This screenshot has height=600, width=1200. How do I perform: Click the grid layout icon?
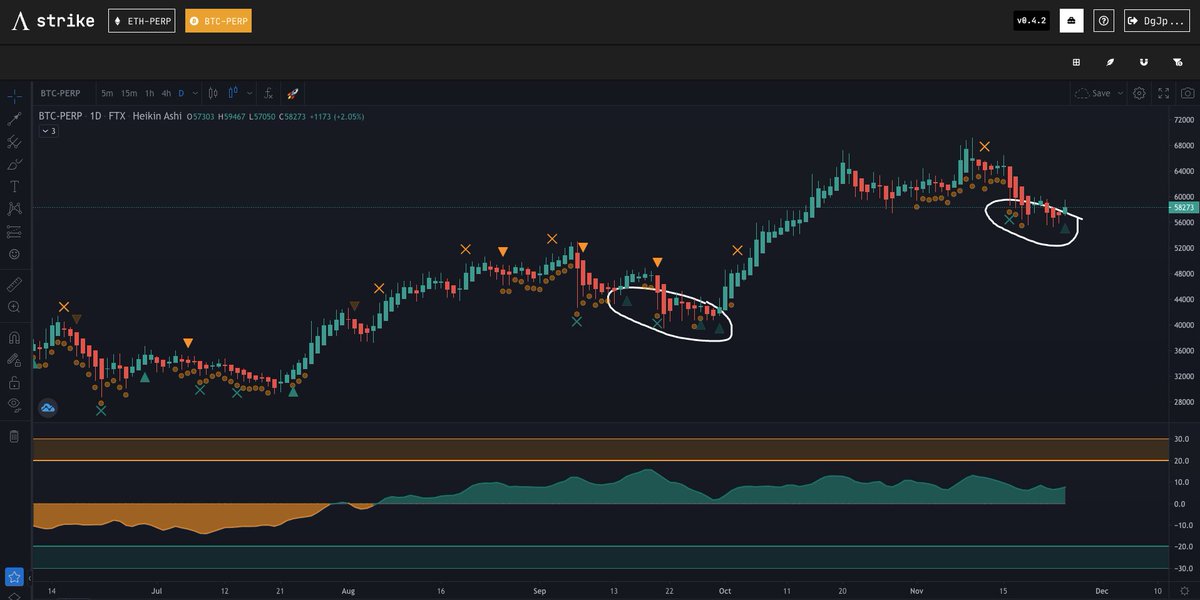(x=1076, y=62)
